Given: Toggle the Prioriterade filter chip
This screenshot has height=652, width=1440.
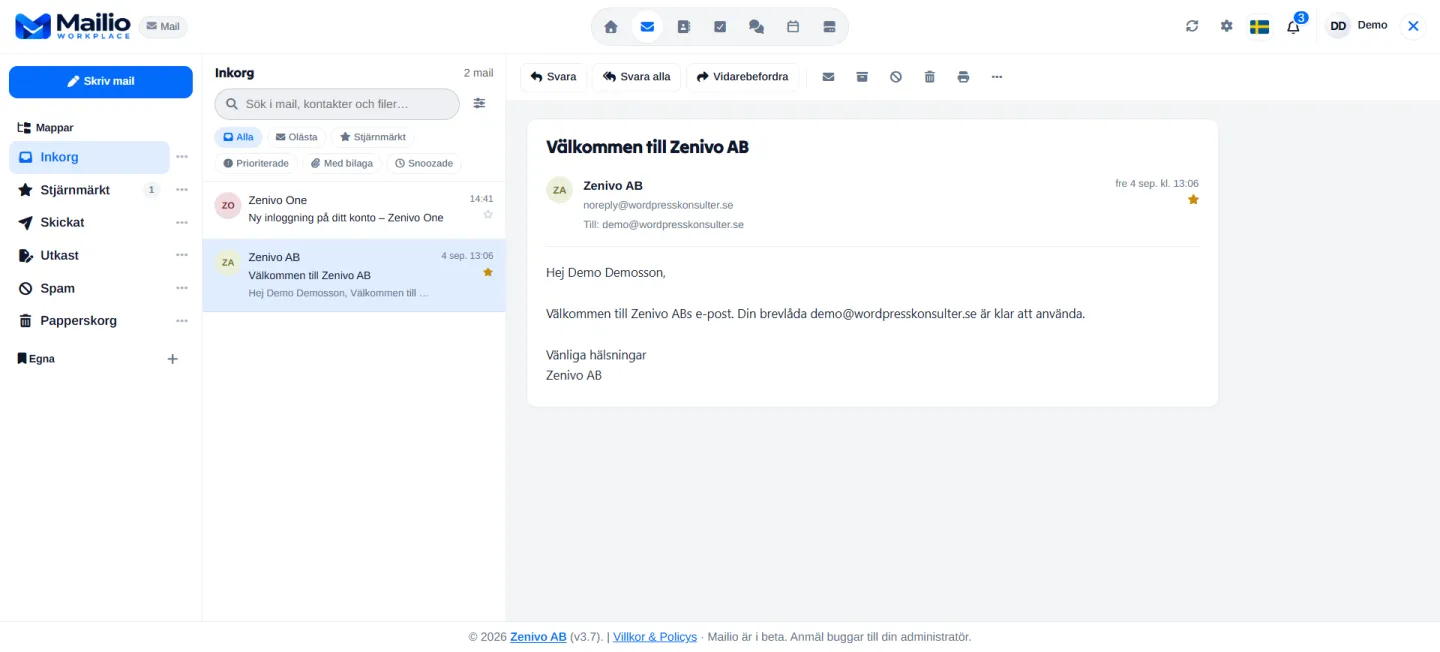Looking at the screenshot, I should [256, 163].
